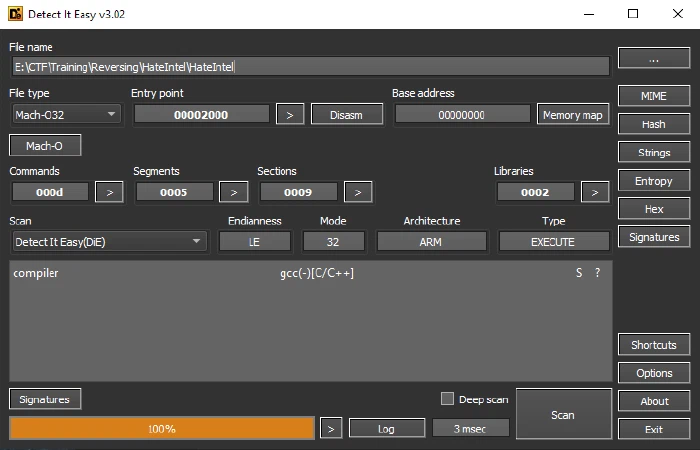The height and width of the screenshot is (450, 700).
Task: Open Libraries list via arrow button
Action: (595, 192)
